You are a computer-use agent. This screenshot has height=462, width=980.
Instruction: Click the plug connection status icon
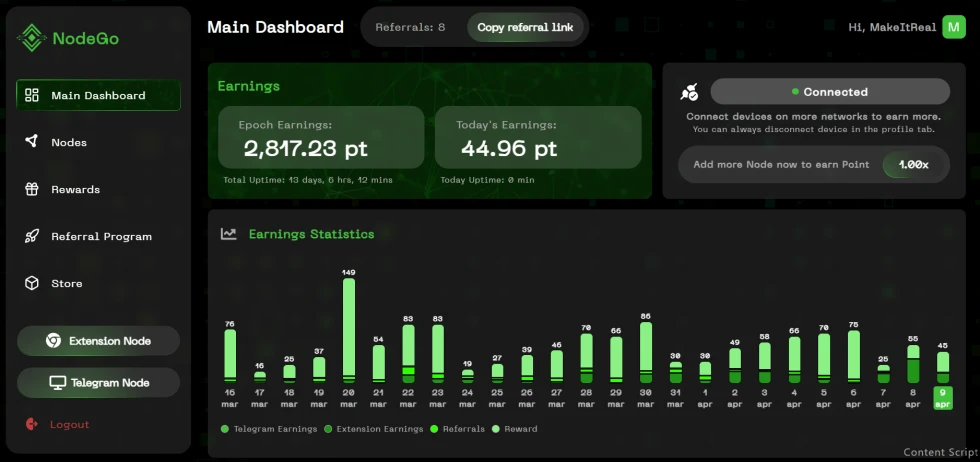click(689, 92)
